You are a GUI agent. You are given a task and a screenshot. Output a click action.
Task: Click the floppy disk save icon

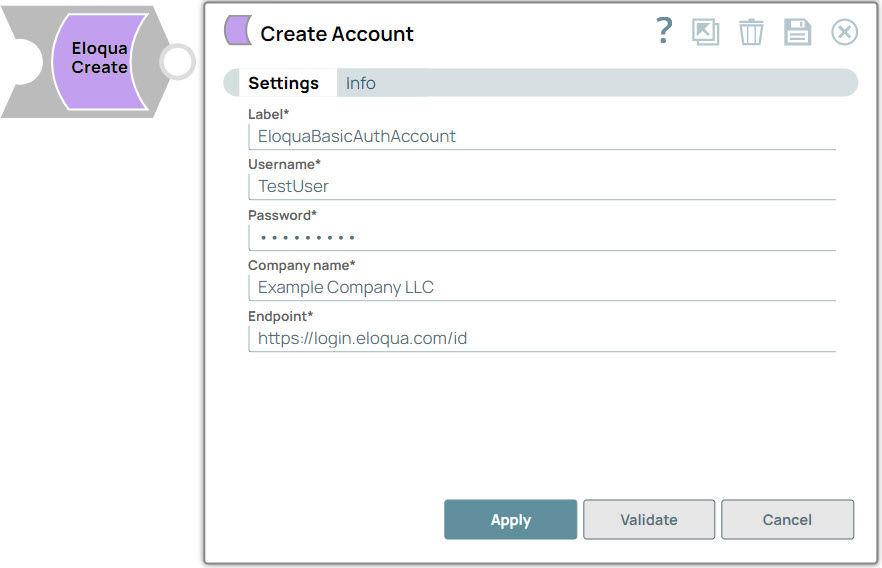point(798,32)
